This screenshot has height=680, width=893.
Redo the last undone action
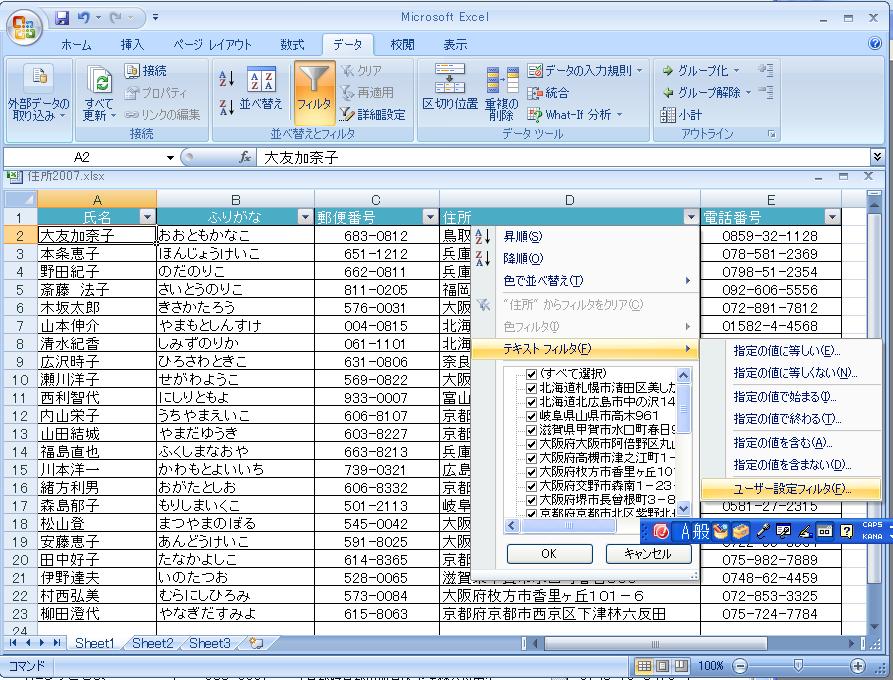[x=116, y=18]
